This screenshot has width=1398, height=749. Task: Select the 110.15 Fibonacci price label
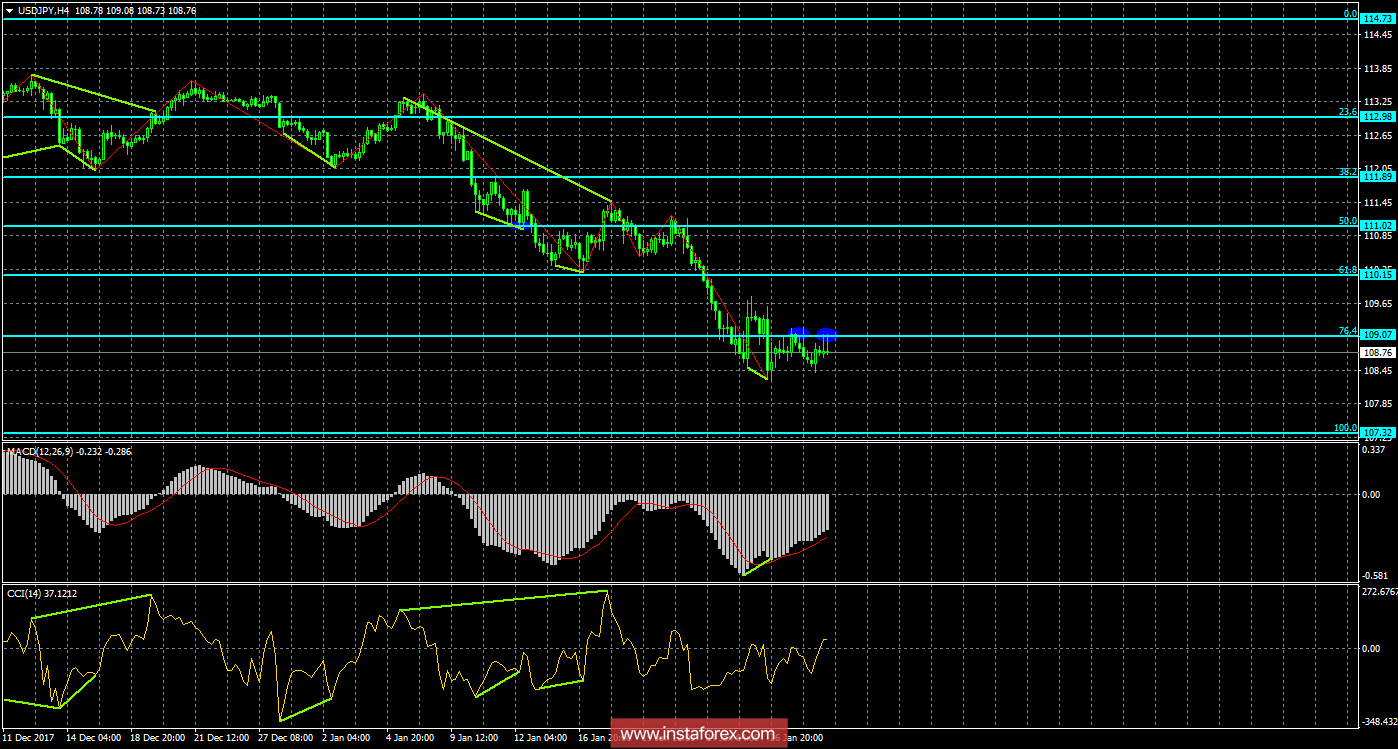1378,274
